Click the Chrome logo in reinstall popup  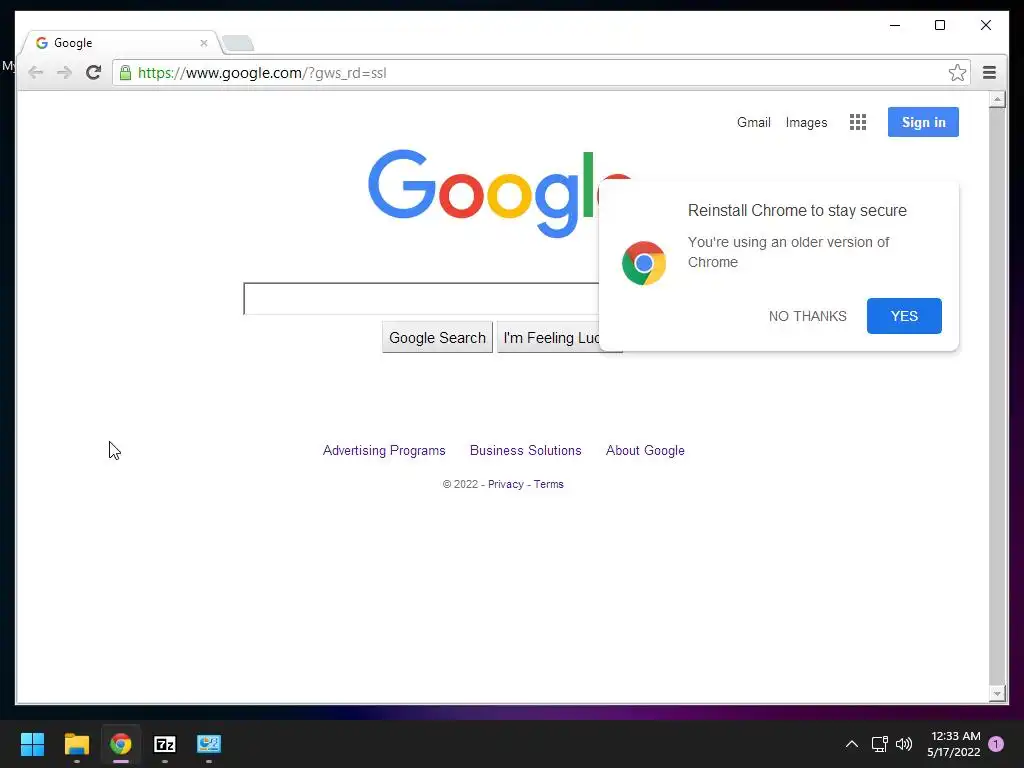click(644, 263)
